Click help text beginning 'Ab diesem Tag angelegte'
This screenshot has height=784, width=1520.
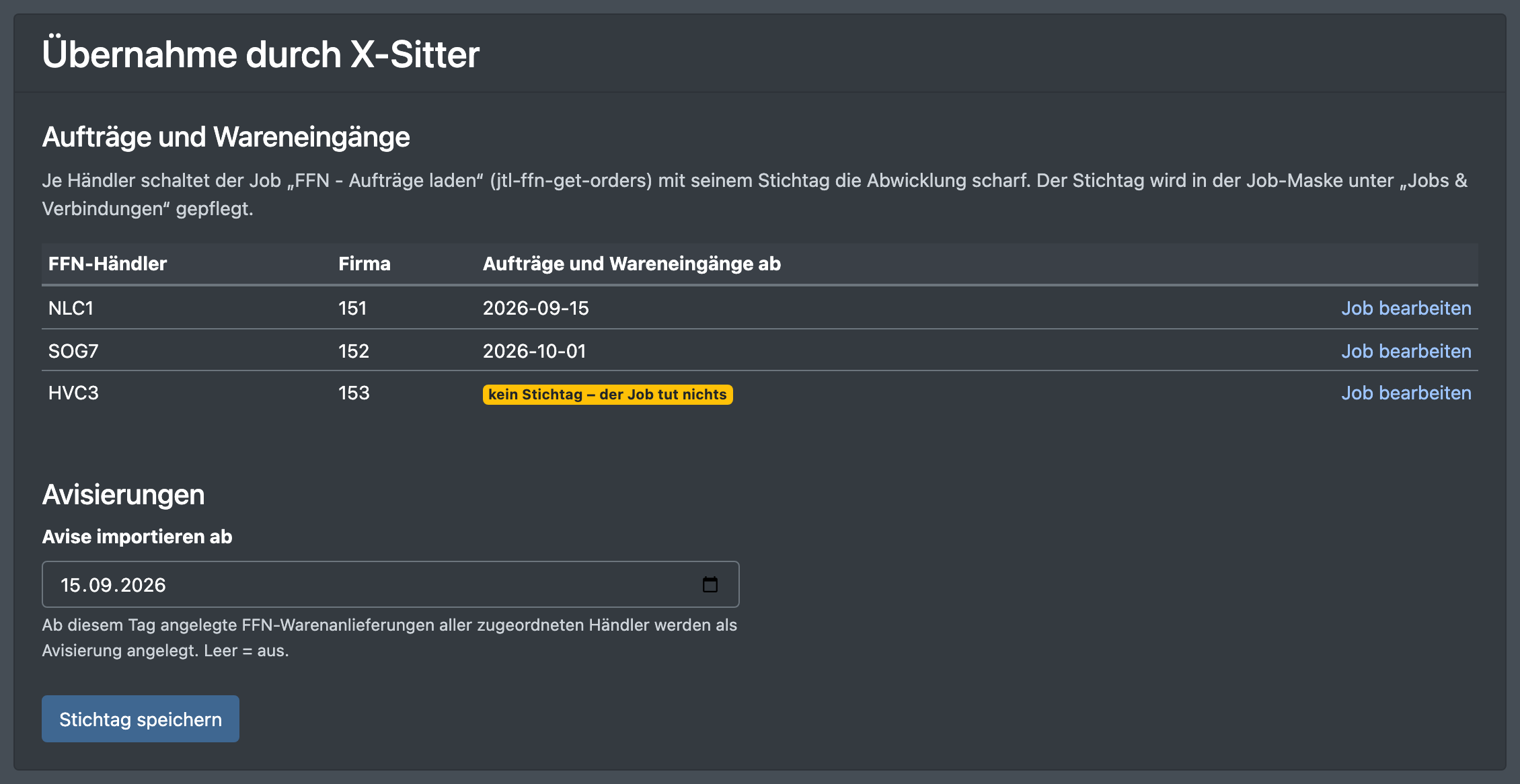389,637
